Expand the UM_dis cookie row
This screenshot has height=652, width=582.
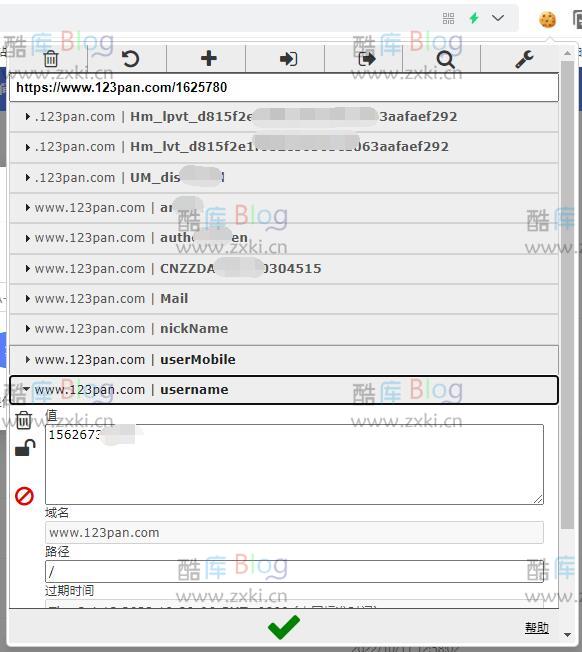coord(284,178)
